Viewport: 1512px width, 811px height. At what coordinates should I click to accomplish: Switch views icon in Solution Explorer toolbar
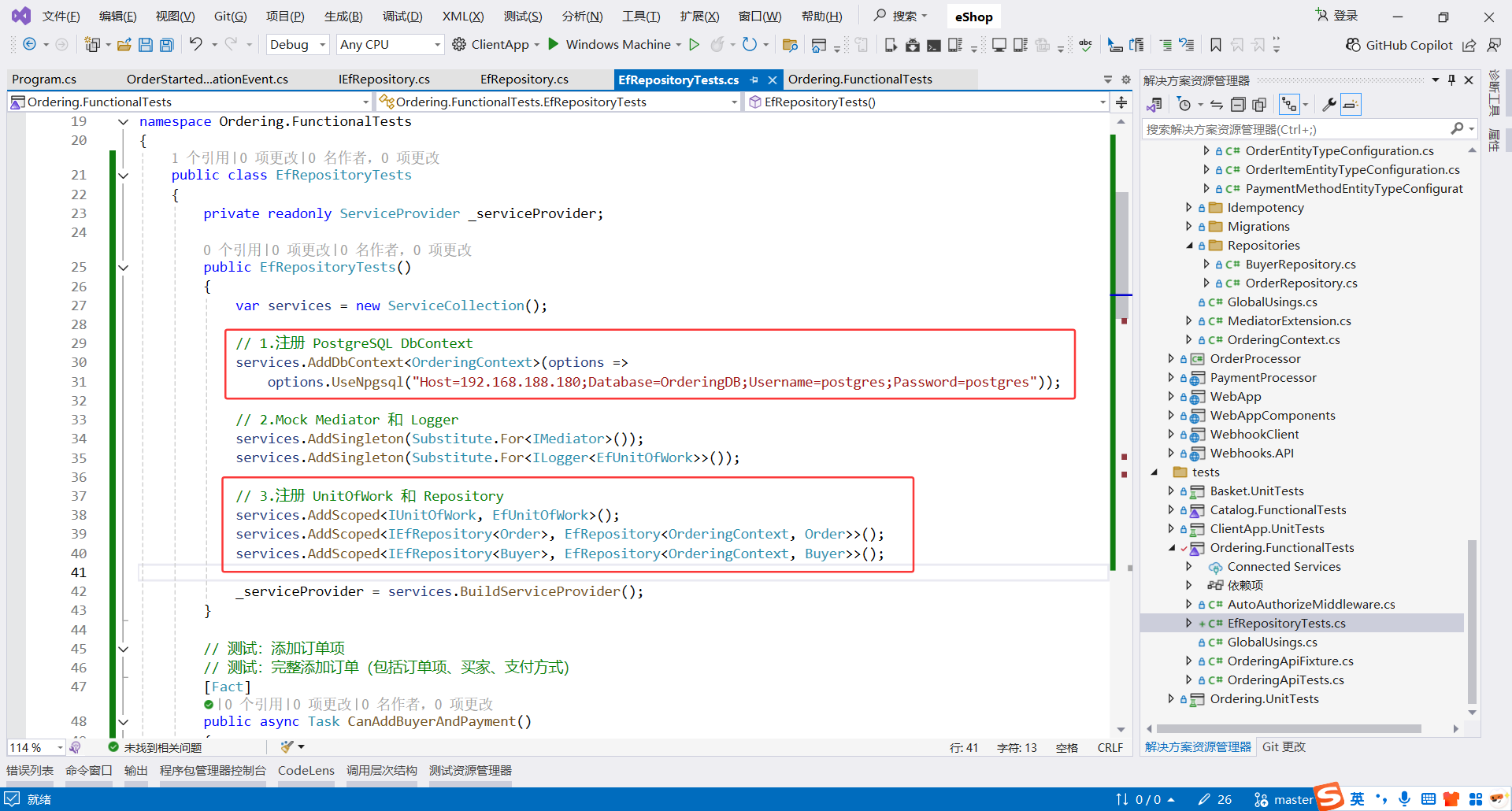1155,104
